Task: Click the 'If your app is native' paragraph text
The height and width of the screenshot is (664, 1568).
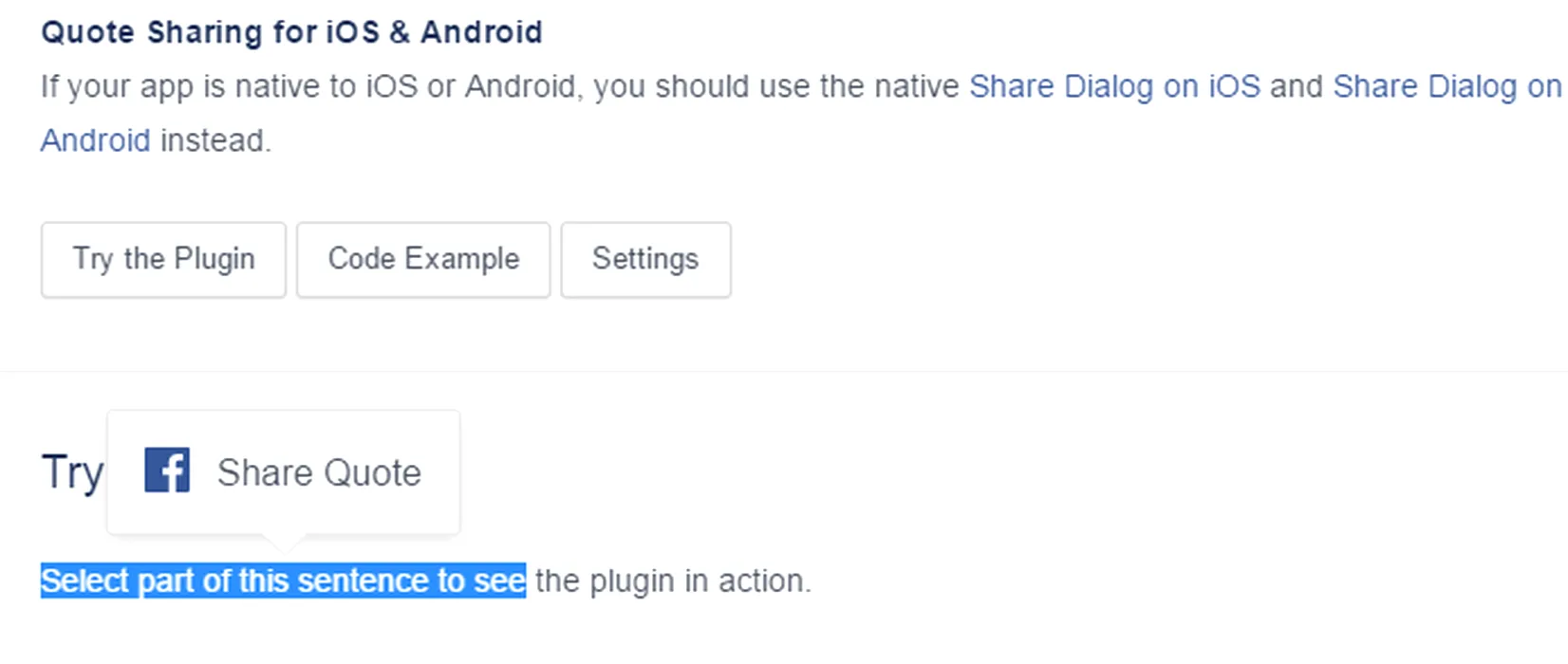Action: [x=499, y=86]
